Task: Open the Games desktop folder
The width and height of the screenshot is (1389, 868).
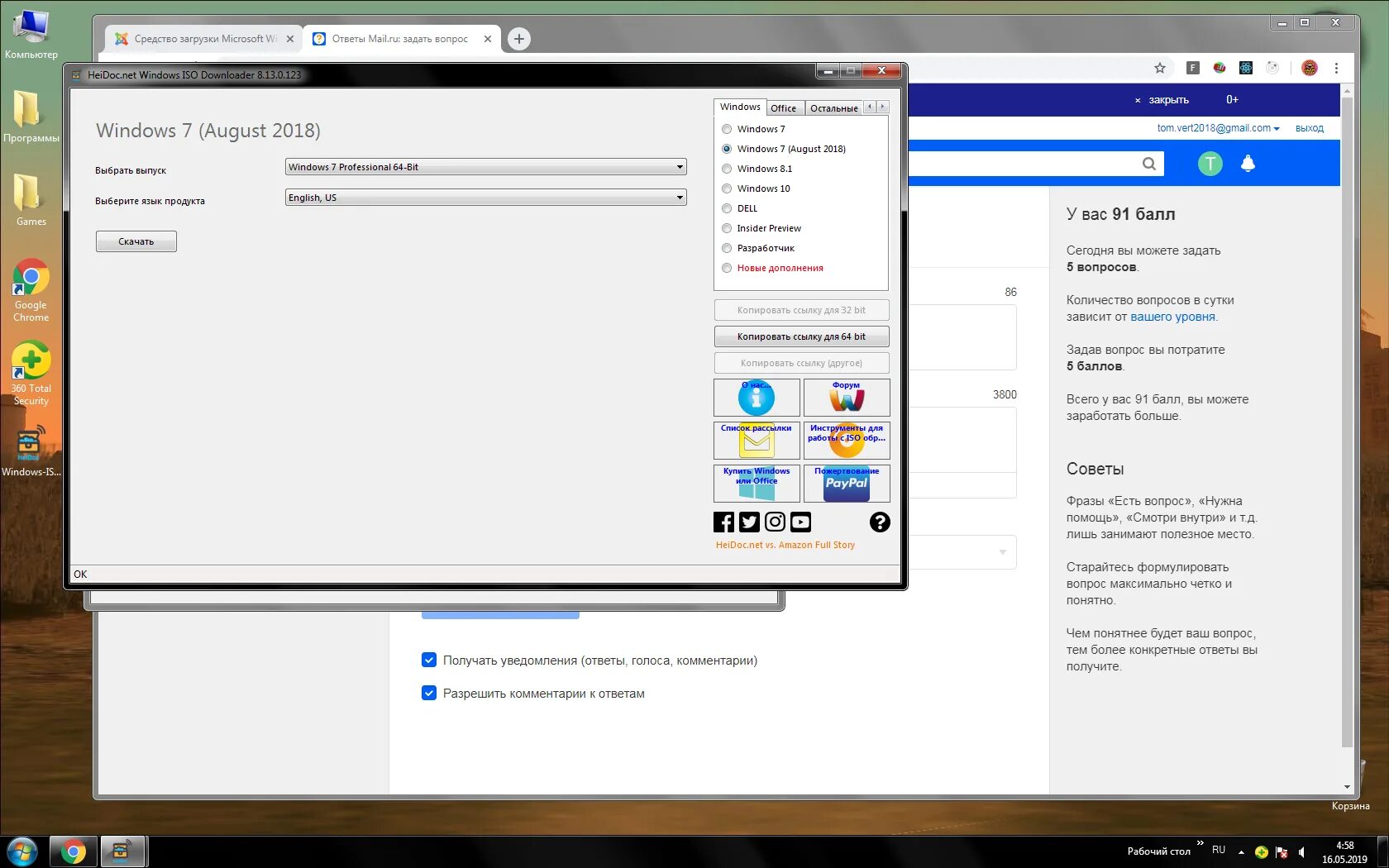Action: (31, 199)
